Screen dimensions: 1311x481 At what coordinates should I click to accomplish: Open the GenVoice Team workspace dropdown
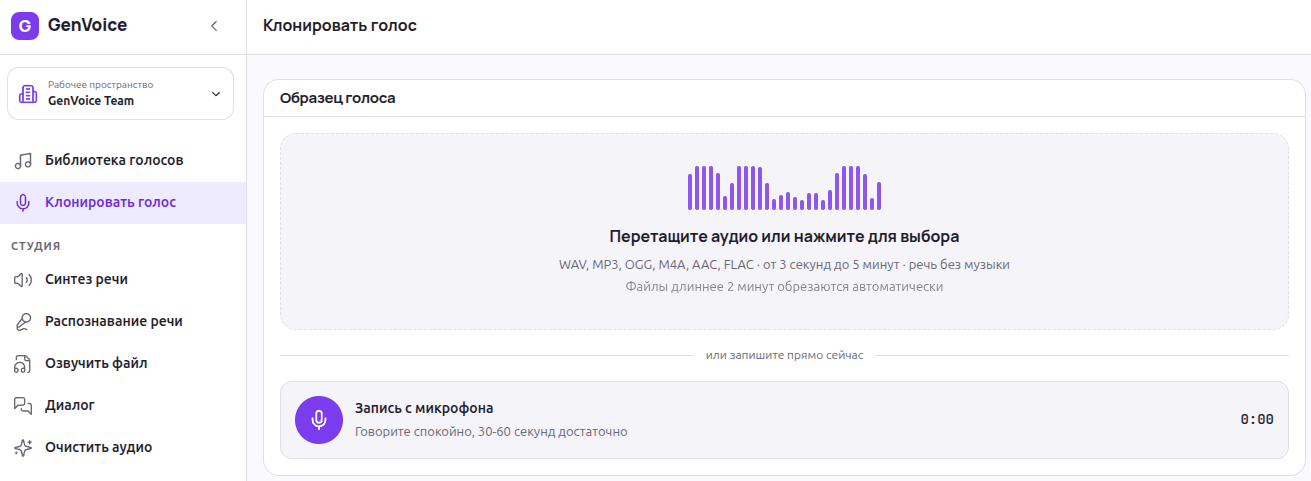(120, 94)
